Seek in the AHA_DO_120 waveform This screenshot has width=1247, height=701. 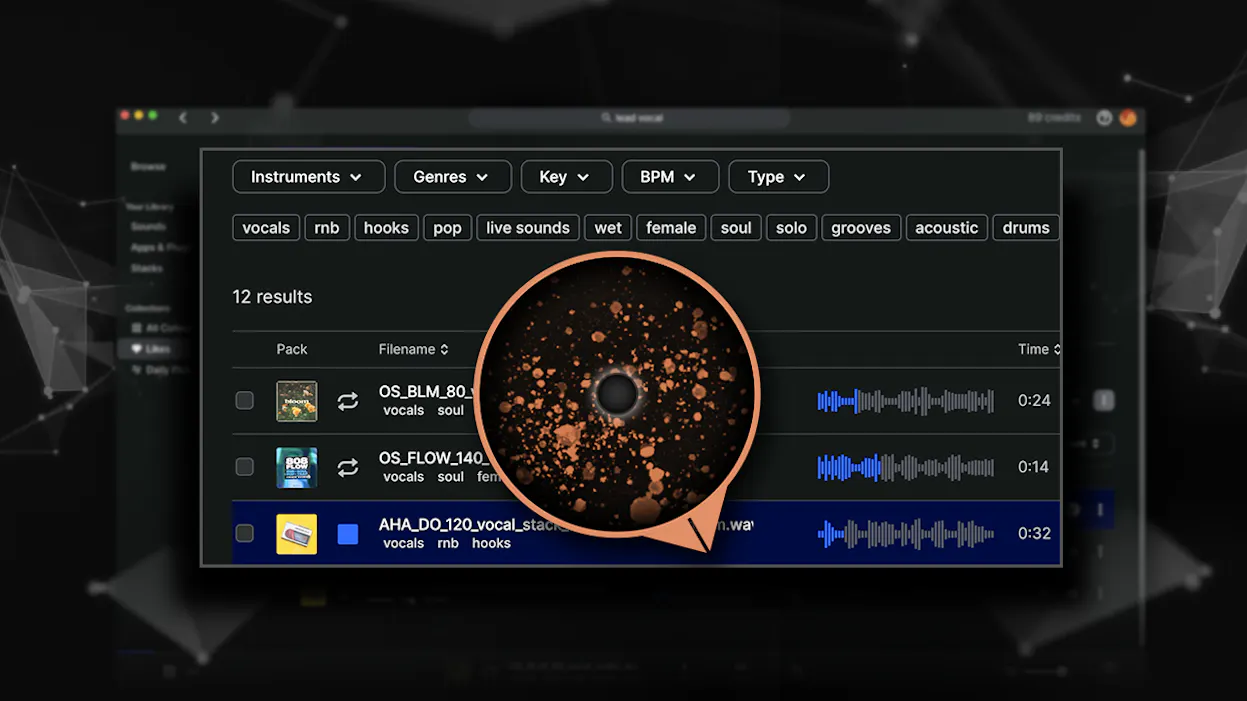point(906,534)
